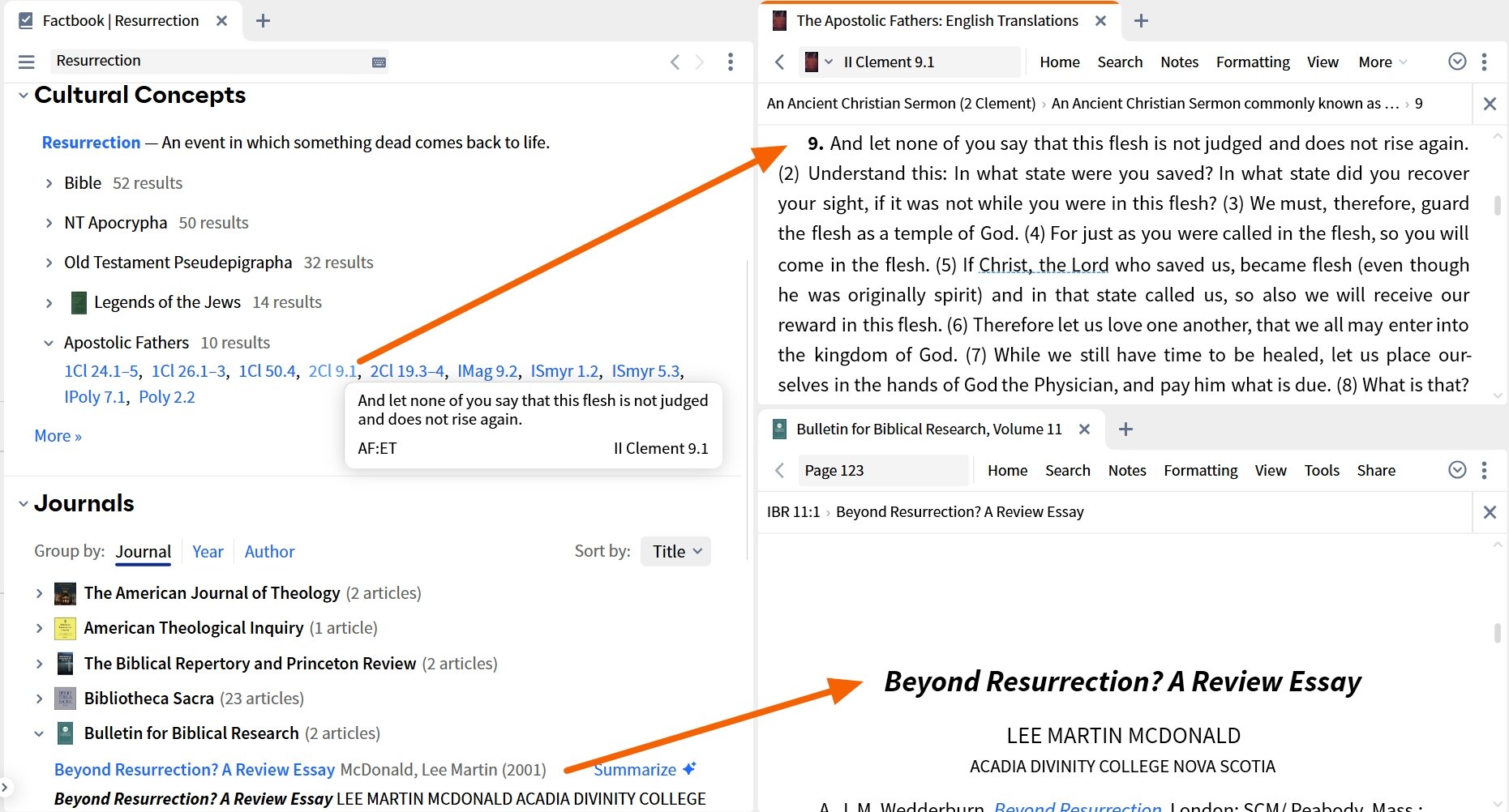
Task: Open 2Cl 19.3–4 reference link
Action: click(407, 371)
